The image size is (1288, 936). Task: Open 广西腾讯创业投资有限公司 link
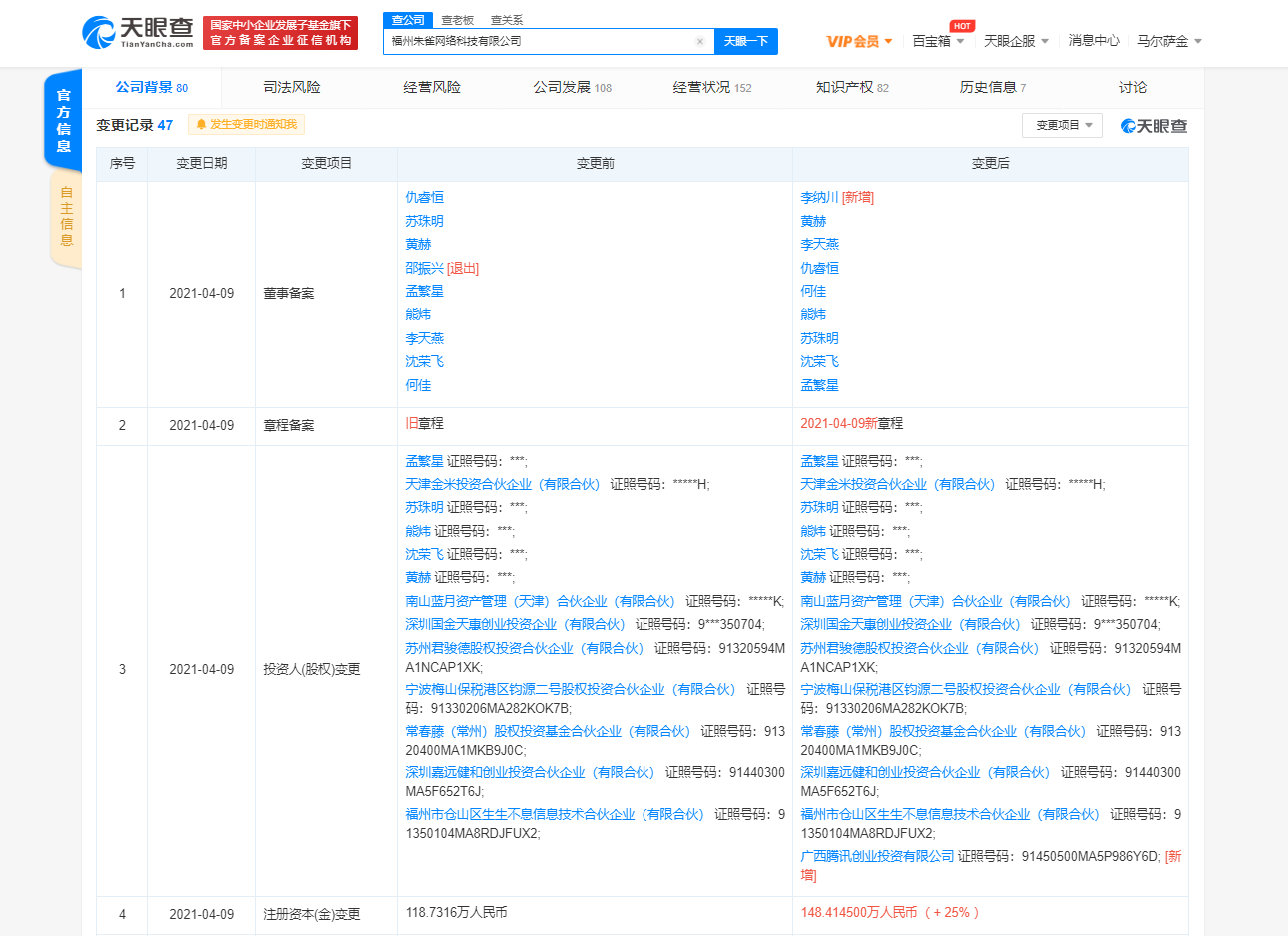(x=877, y=857)
